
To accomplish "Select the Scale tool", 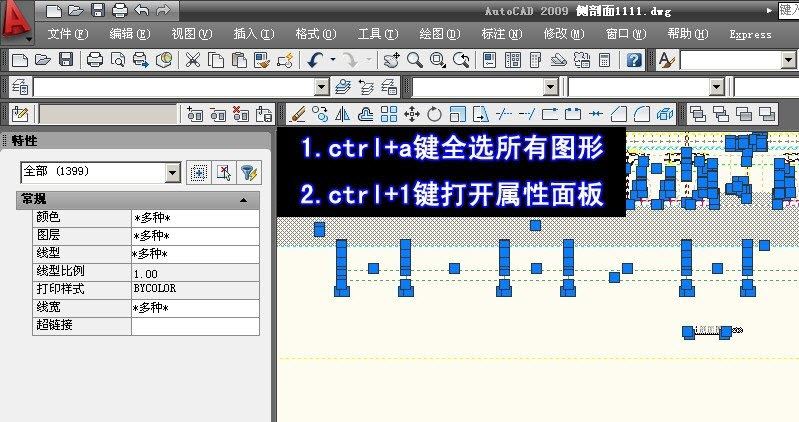I will pos(458,114).
